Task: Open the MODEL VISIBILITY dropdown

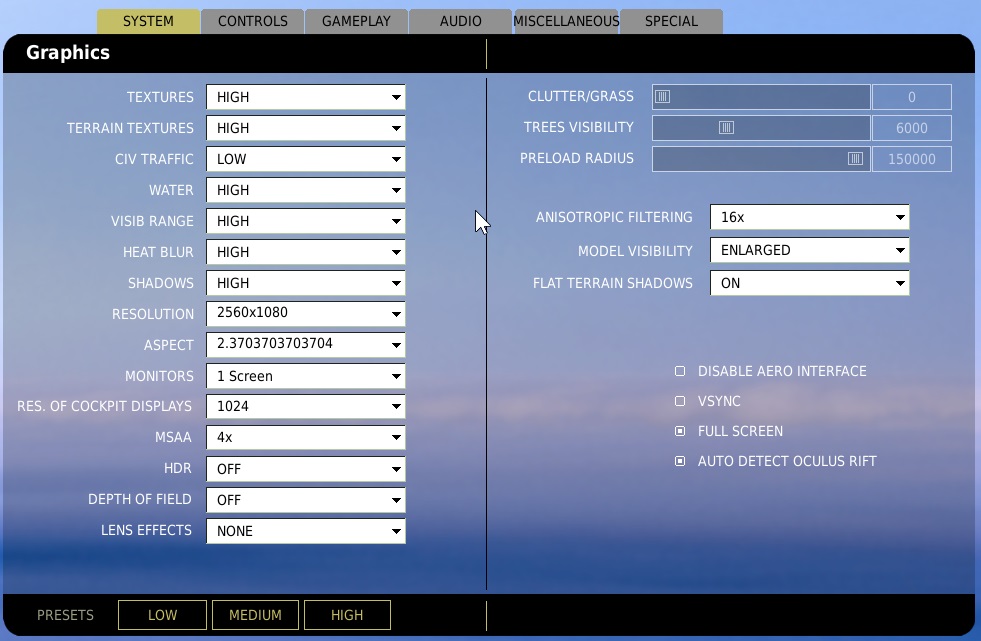Action: pyautogui.click(x=810, y=250)
